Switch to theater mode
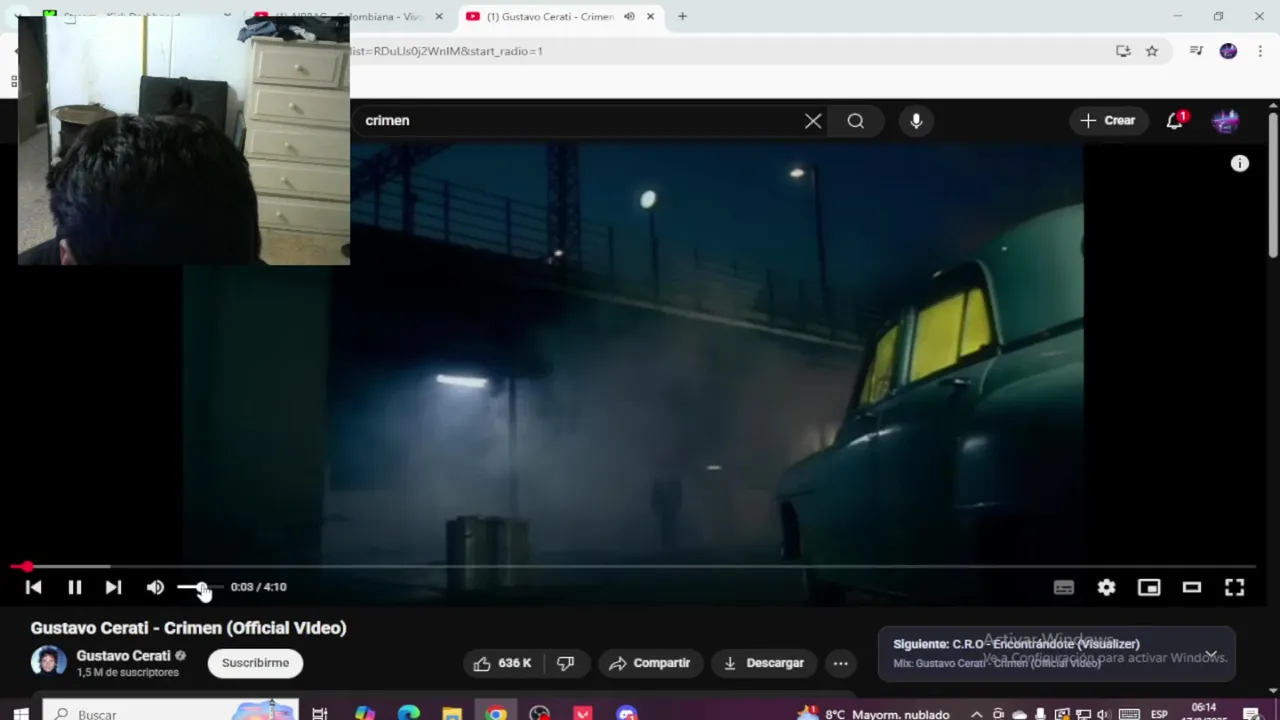 (1191, 588)
